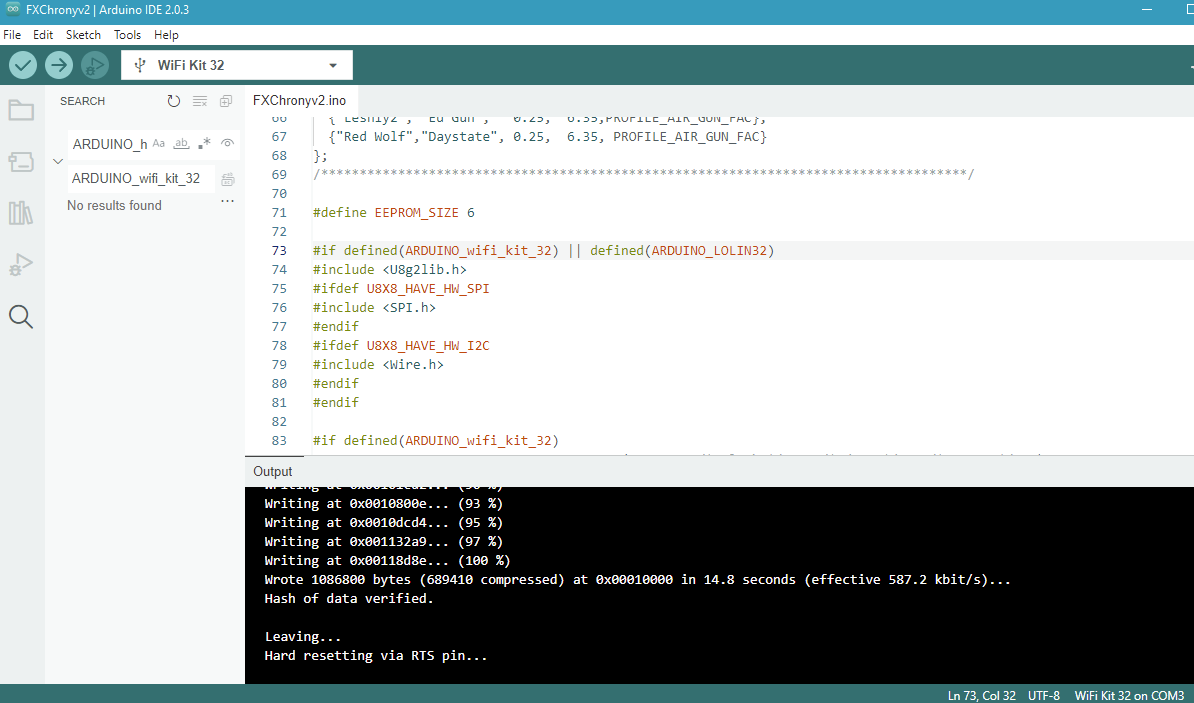Toggle Match Whole Word option
The height and width of the screenshot is (703, 1194).
click(181, 143)
